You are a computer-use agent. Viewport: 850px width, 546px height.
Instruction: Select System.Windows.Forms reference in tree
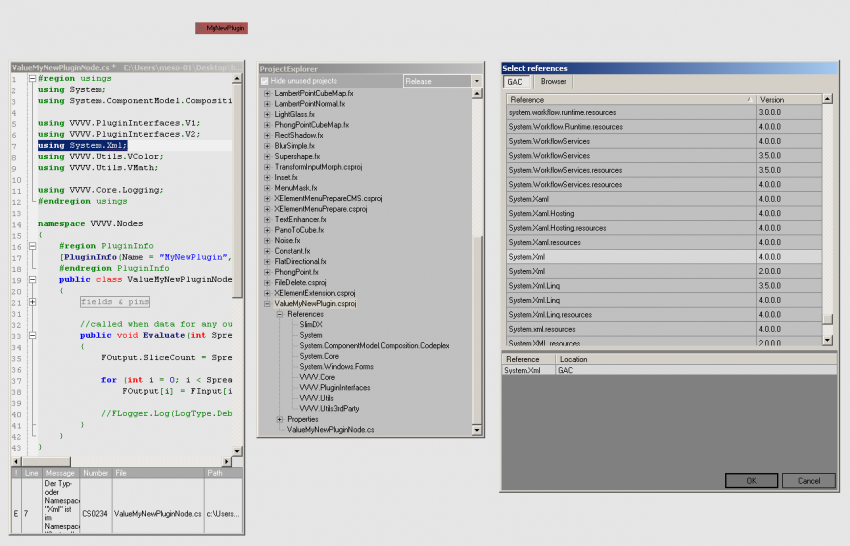[x=336, y=367]
